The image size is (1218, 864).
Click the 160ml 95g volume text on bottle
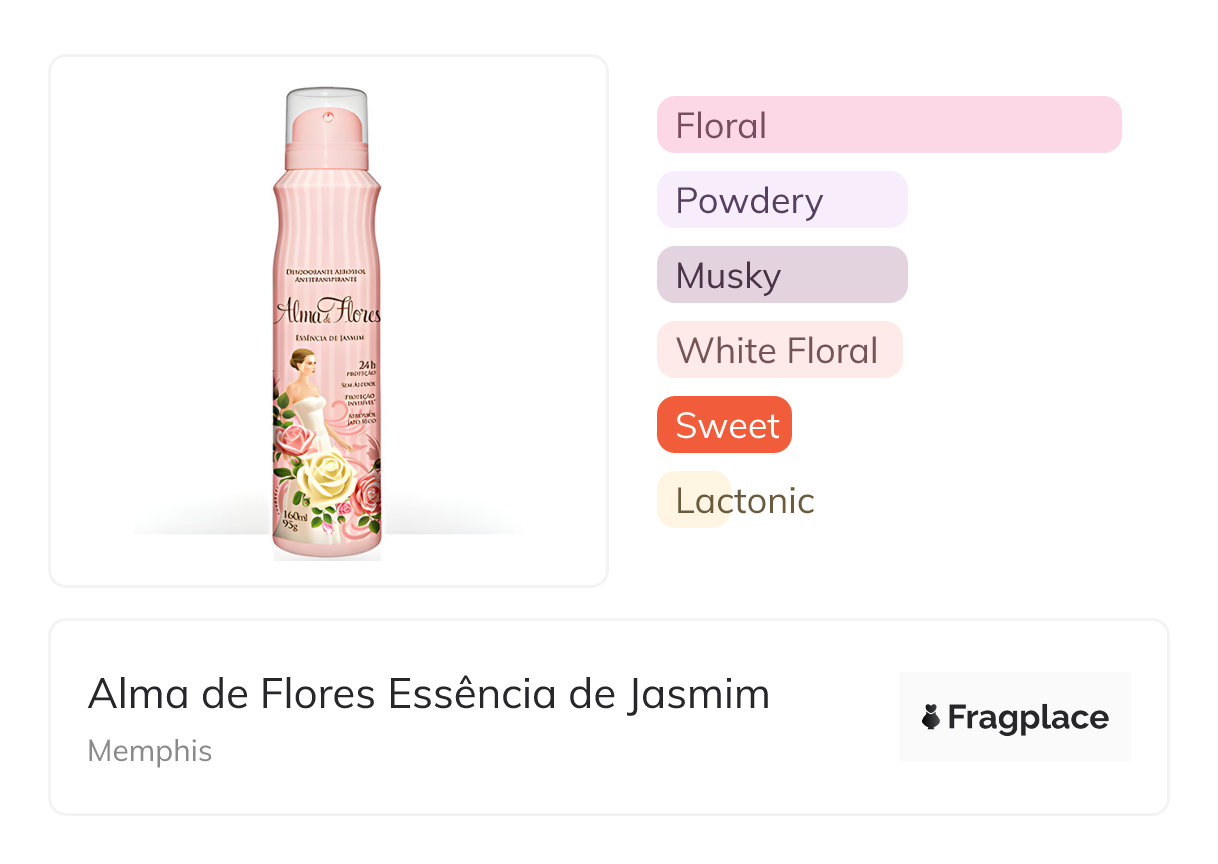(294, 521)
